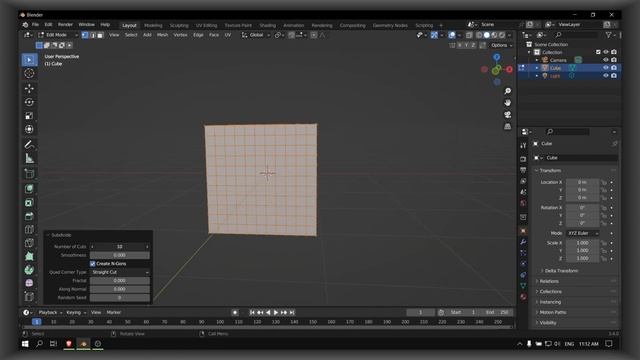Switch to the UV Editing workspace tab
640x360 pixels.
tap(207, 25)
